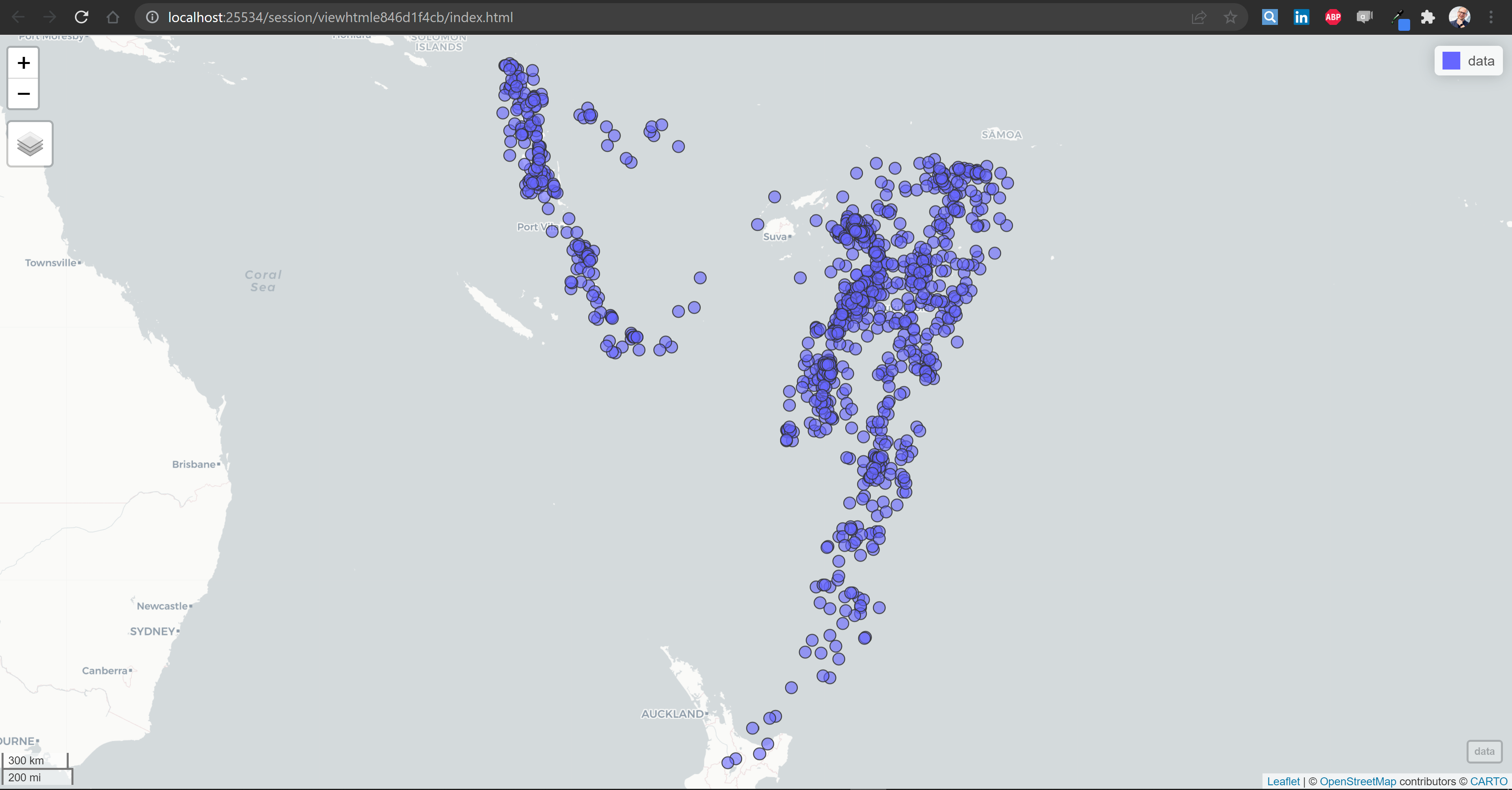The height and width of the screenshot is (790, 1512).
Task: Open Chrome three-dot menu
Action: [1491, 17]
